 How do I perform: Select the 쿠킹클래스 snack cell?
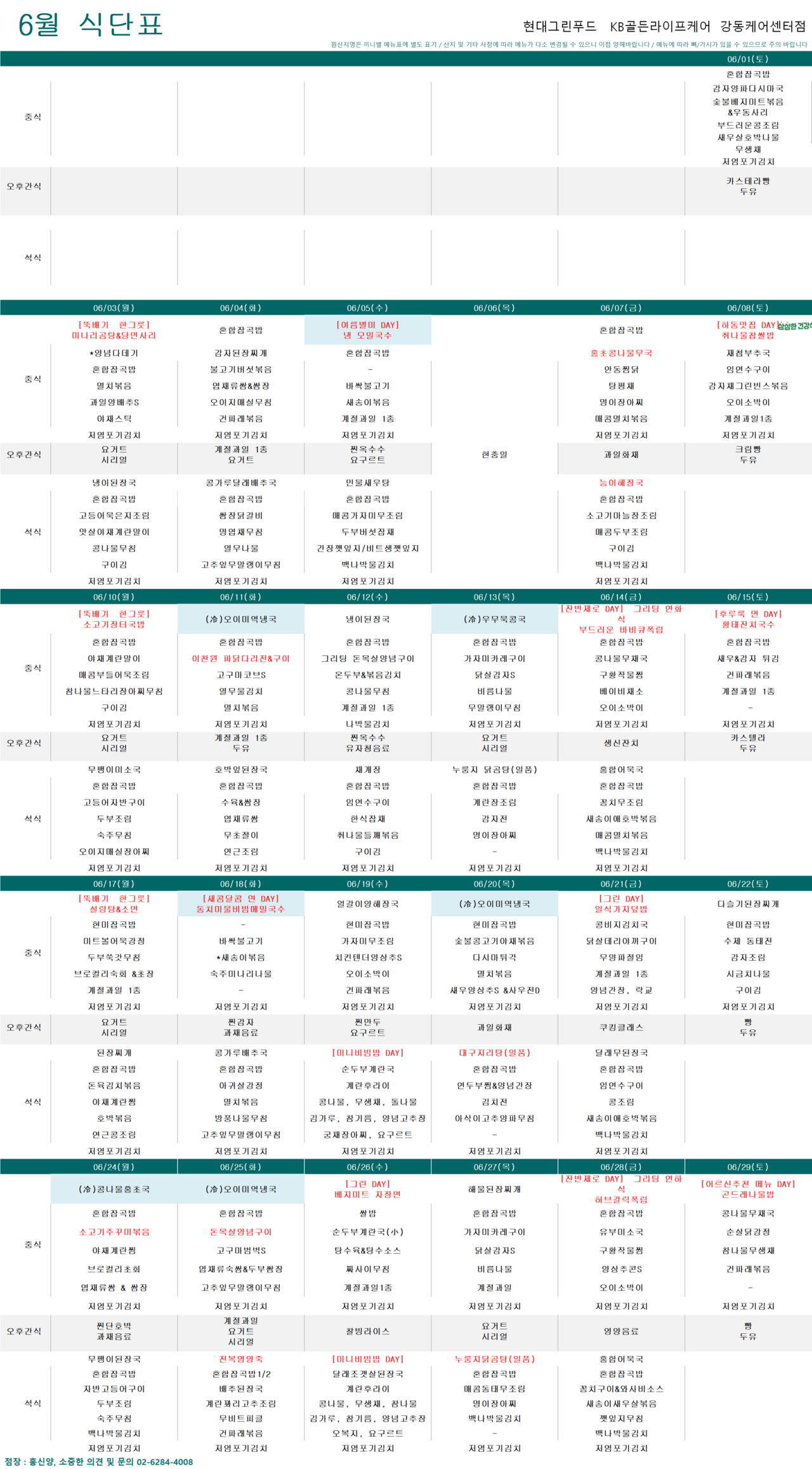click(x=621, y=1027)
